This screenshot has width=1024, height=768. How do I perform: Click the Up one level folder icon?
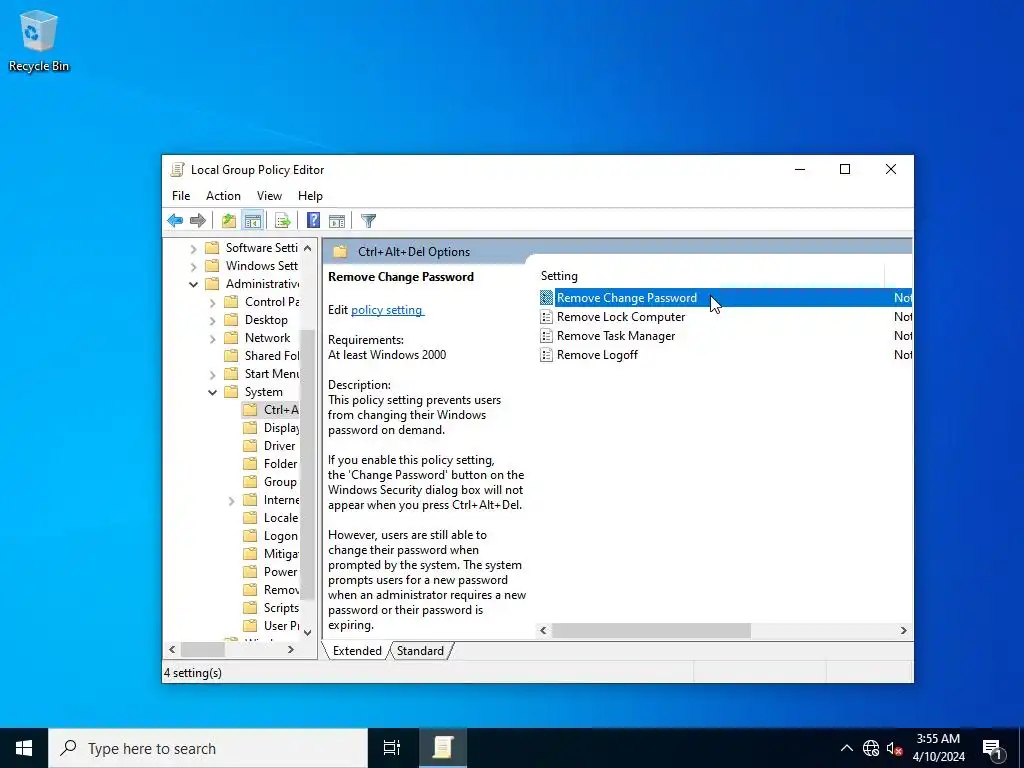click(x=229, y=221)
